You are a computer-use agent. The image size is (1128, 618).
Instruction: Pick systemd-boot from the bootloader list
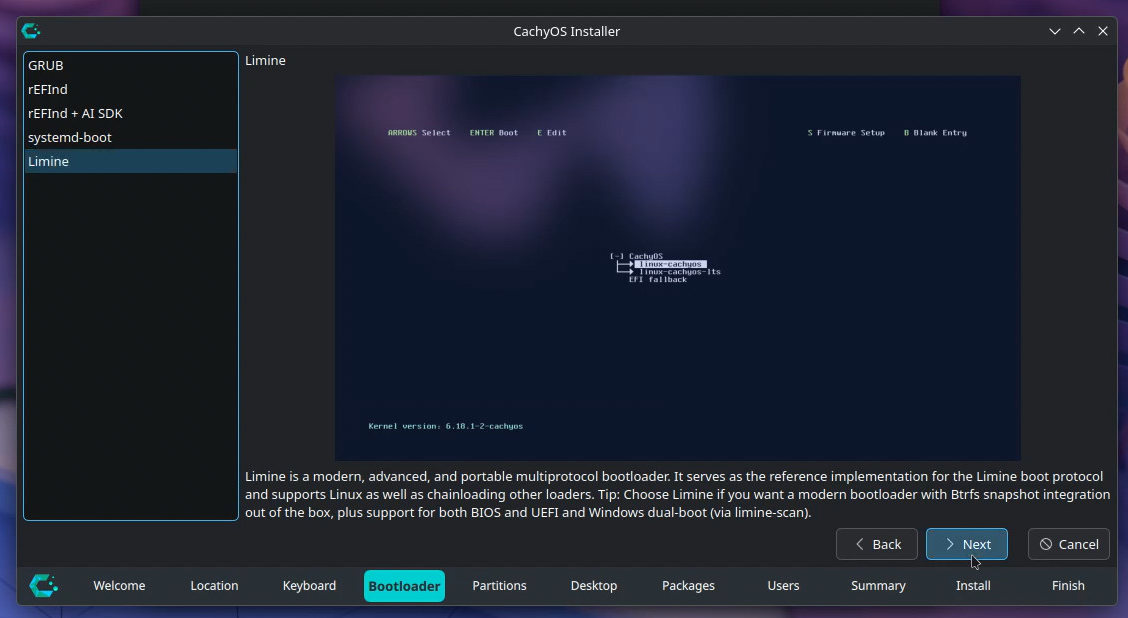(x=131, y=137)
